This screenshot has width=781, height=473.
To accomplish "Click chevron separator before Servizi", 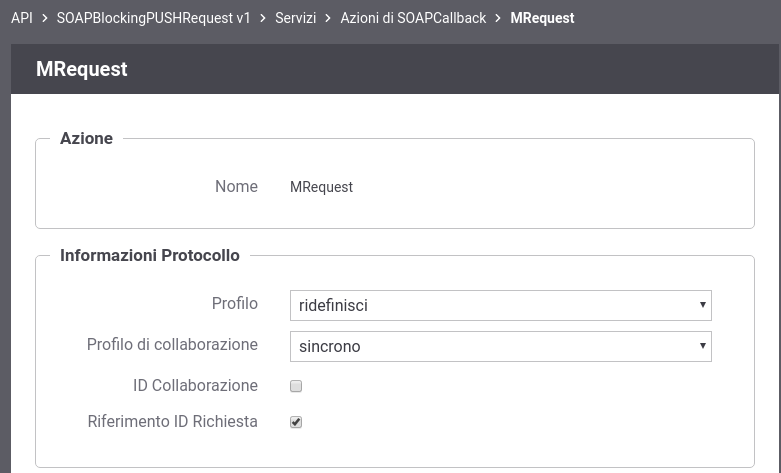I will click(263, 18).
